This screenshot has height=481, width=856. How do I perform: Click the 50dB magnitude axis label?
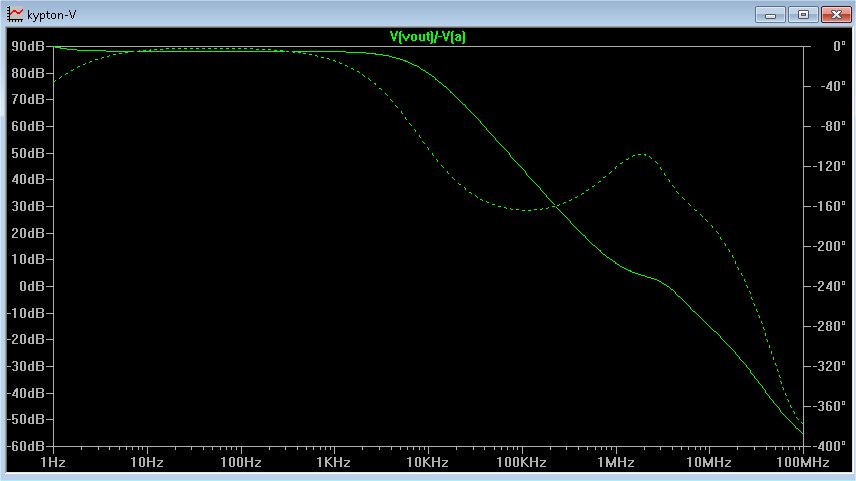click(x=28, y=153)
